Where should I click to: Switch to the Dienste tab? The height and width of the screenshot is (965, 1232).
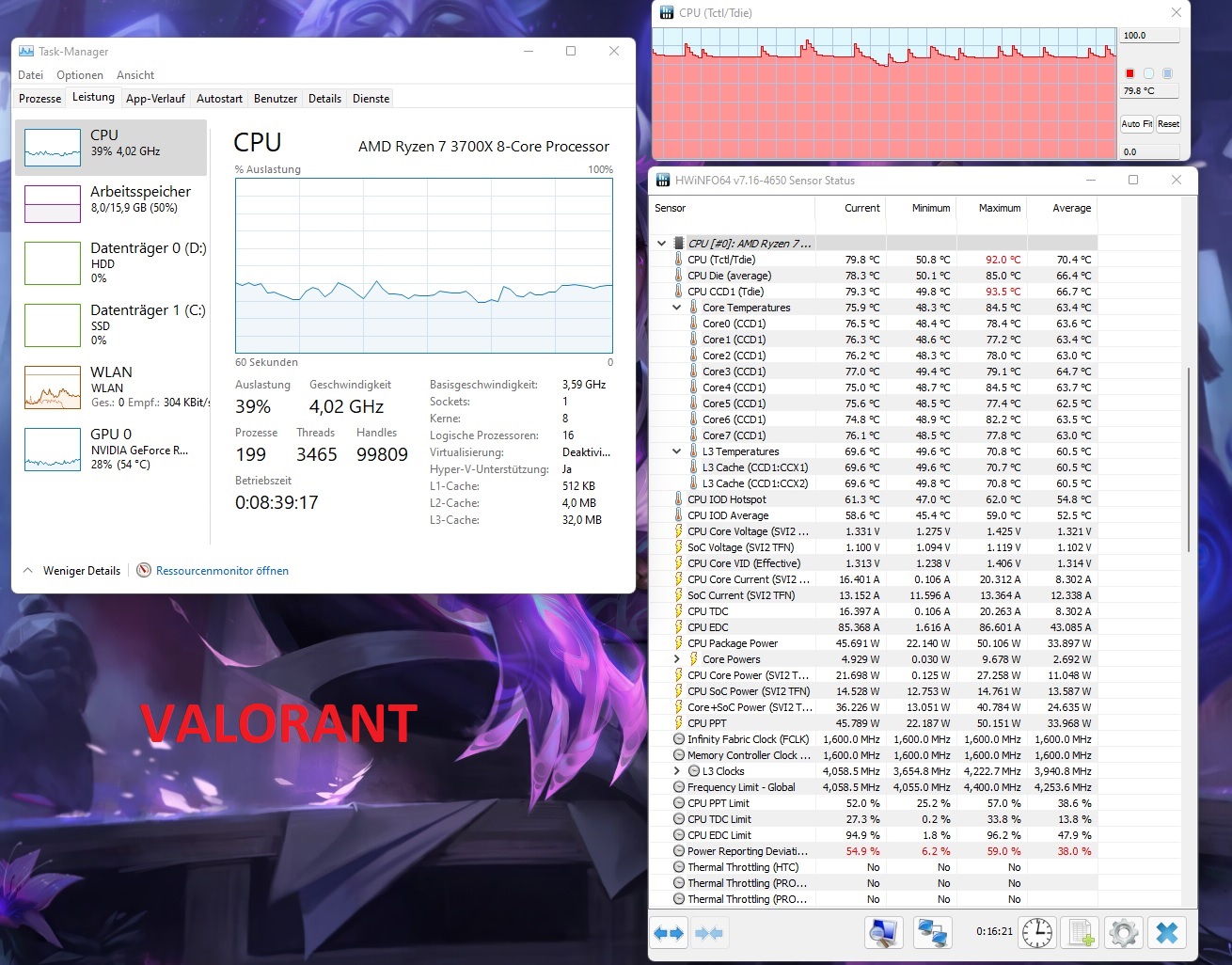click(x=371, y=99)
